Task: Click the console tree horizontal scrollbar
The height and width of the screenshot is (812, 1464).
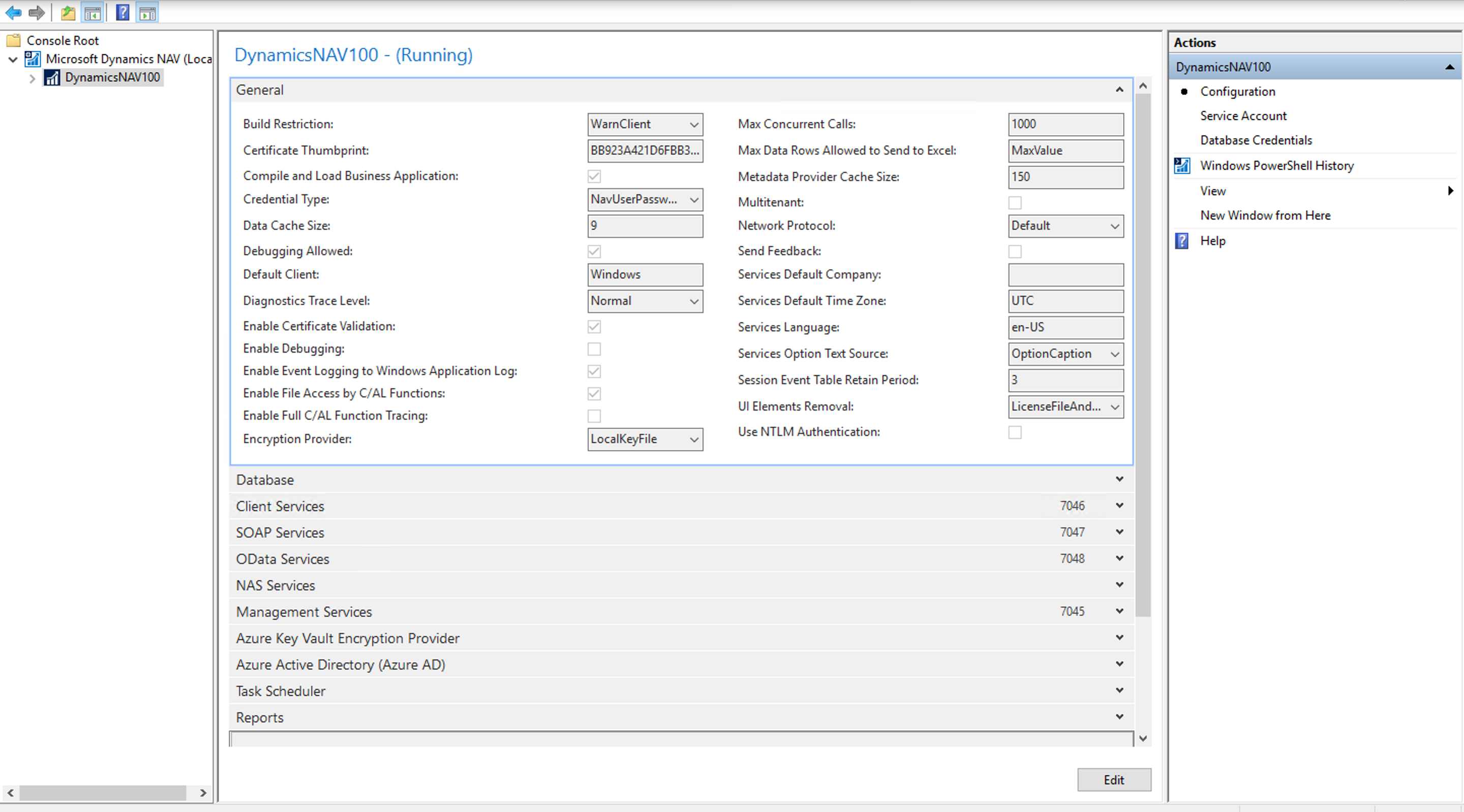Action: tap(102, 793)
